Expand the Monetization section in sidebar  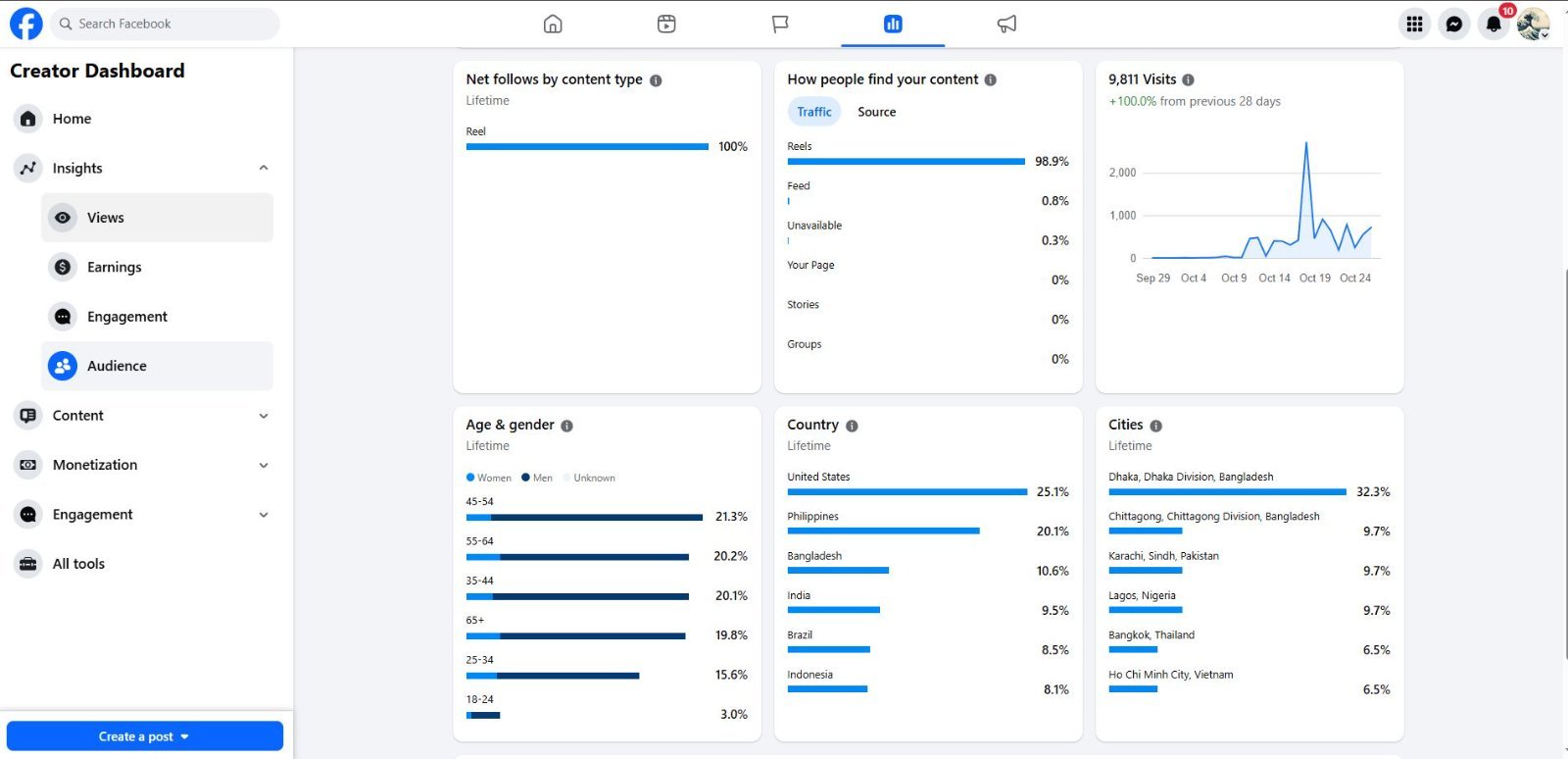(x=264, y=465)
